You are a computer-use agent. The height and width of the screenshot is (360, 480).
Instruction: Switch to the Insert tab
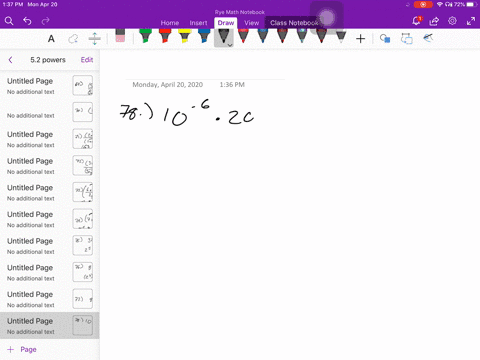(198, 23)
